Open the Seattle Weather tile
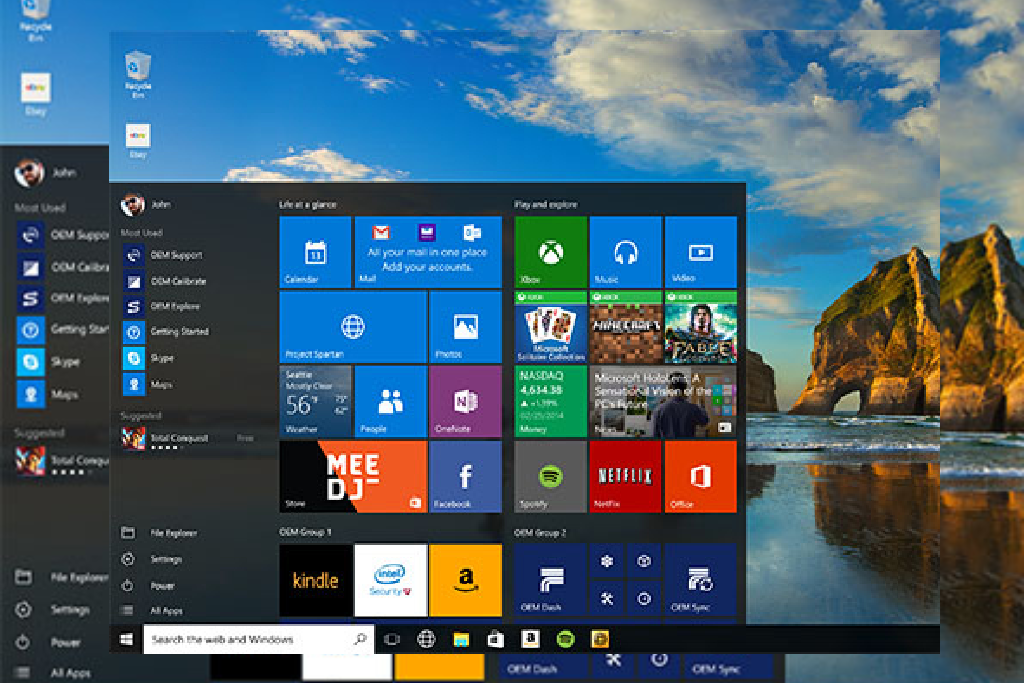Image resolution: width=1024 pixels, height=683 pixels. coord(315,402)
